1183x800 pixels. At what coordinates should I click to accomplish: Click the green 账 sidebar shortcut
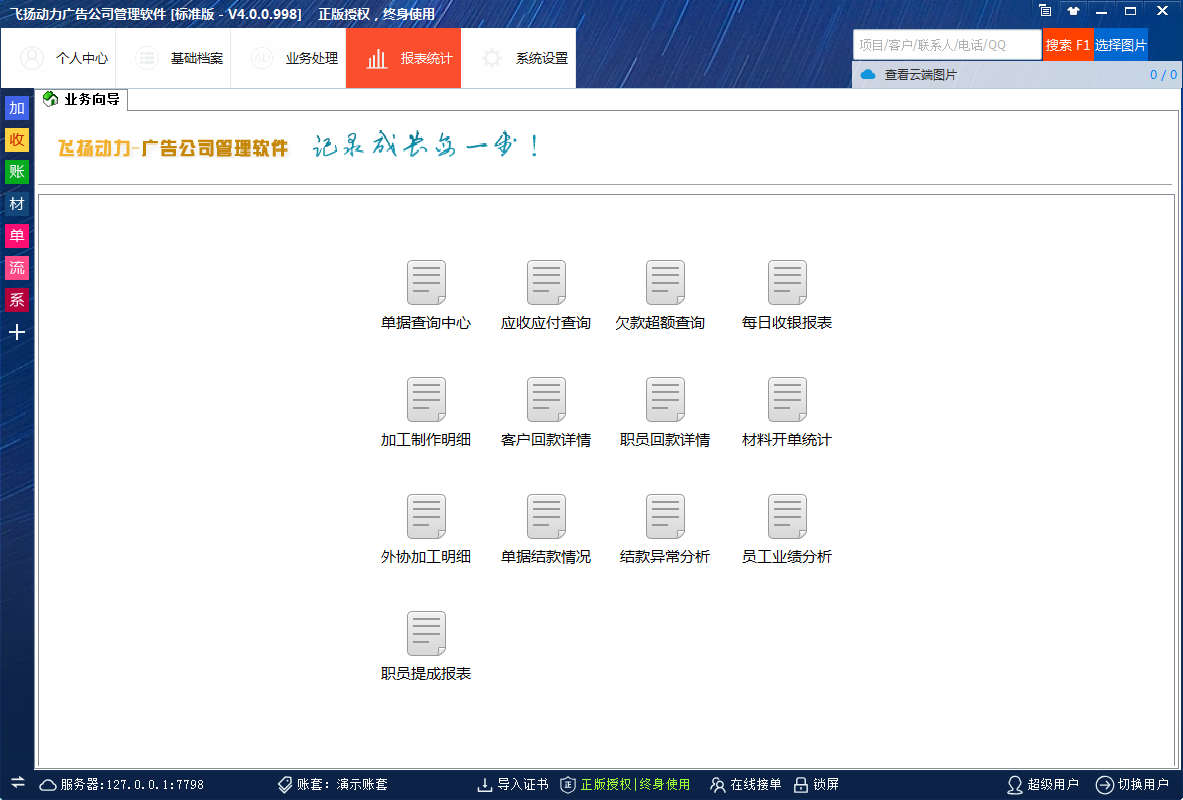coord(17,171)
